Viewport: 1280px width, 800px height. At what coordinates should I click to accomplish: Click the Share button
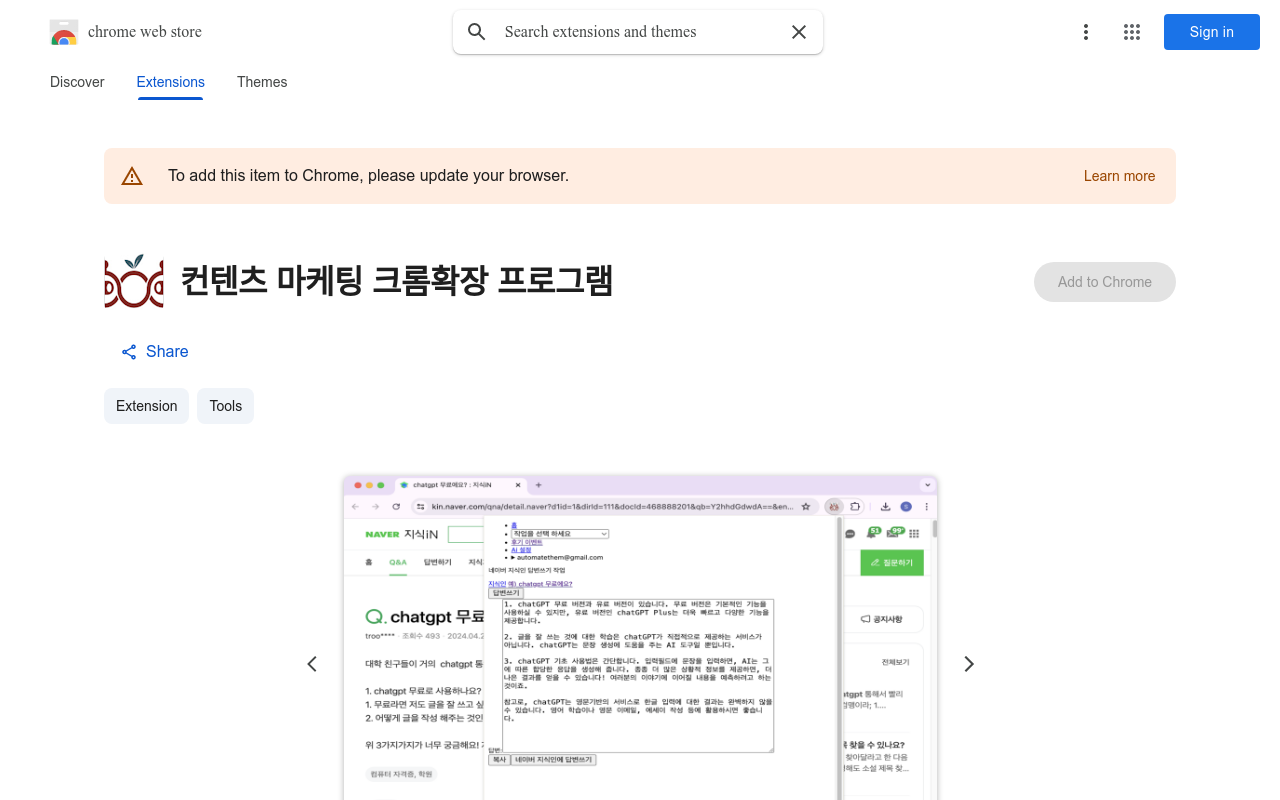tap(155, 351)
